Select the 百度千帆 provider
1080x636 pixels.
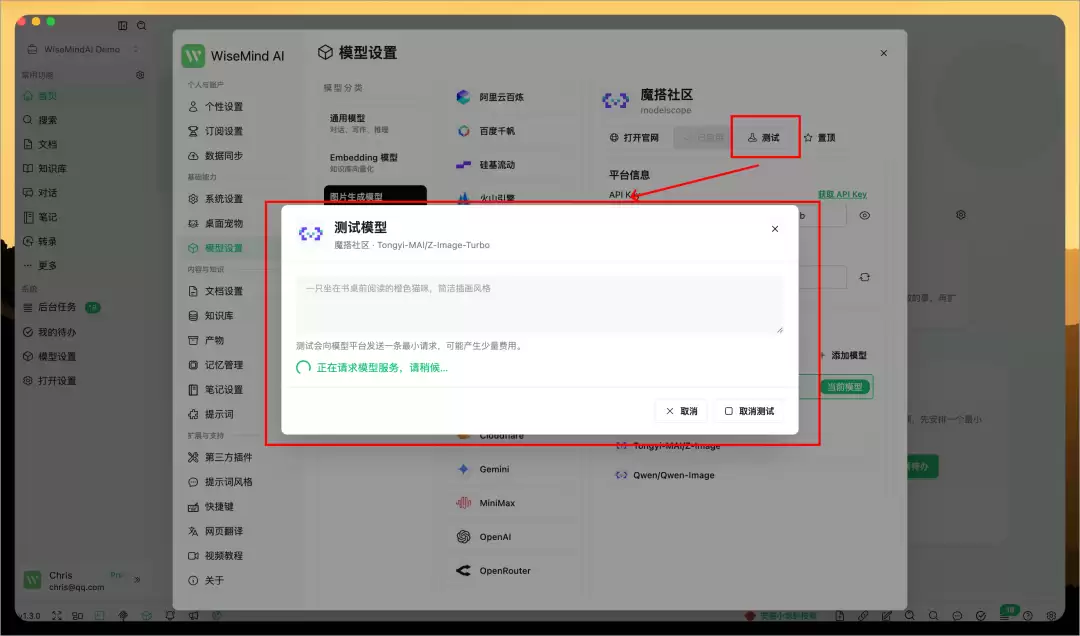[x=515, y=131]
